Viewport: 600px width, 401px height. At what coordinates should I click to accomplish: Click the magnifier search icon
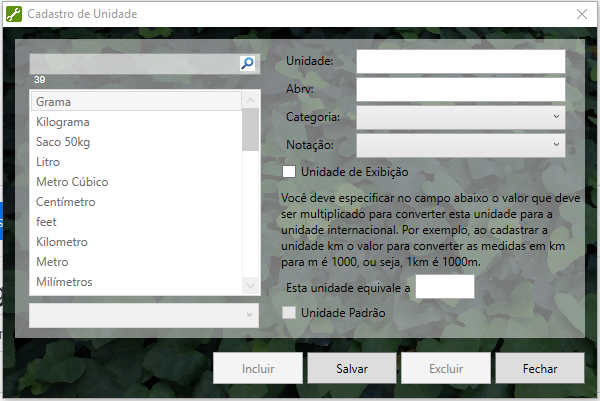coord(248,63)
